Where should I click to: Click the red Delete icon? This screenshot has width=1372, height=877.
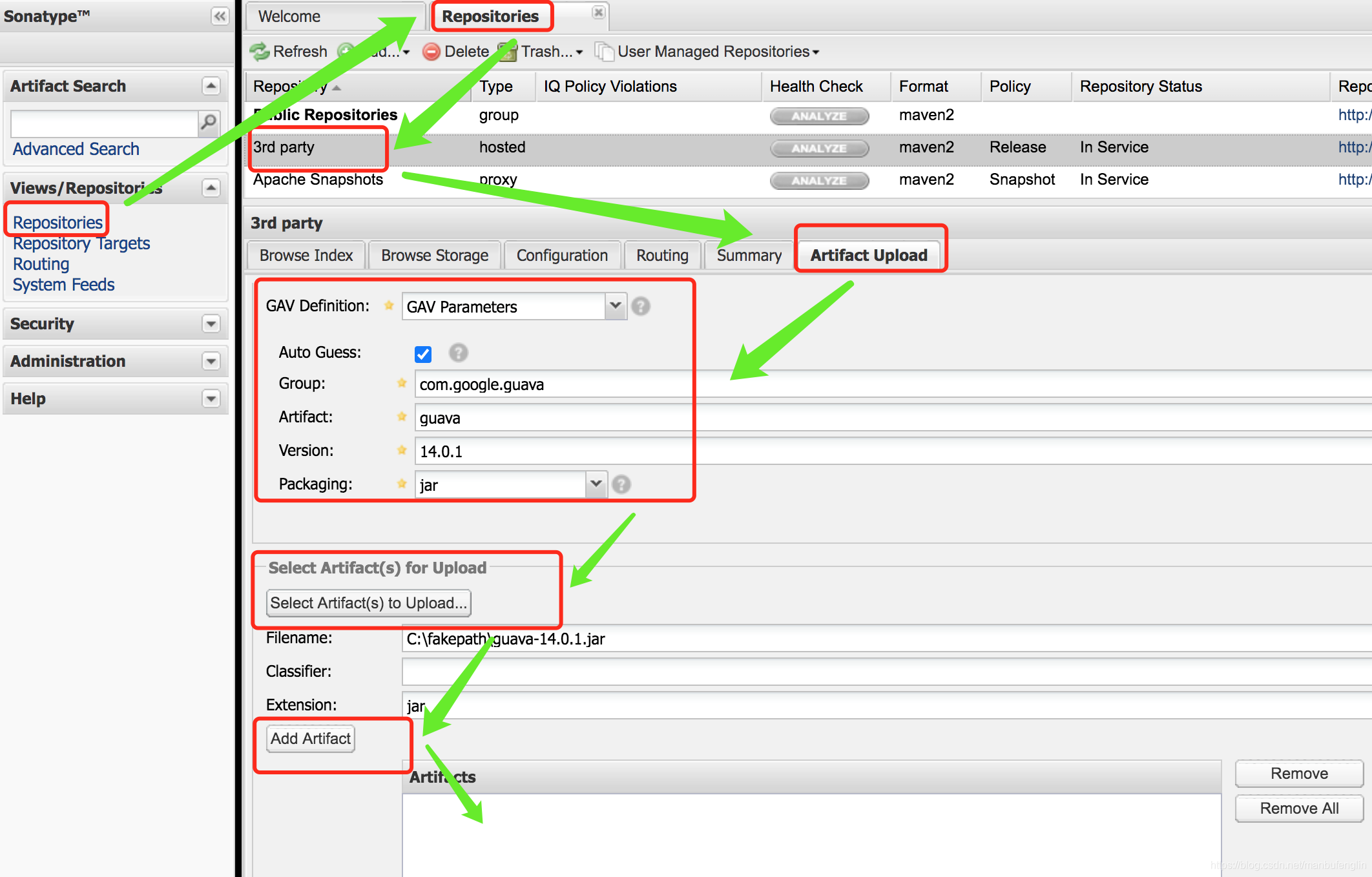click(431, 52)
